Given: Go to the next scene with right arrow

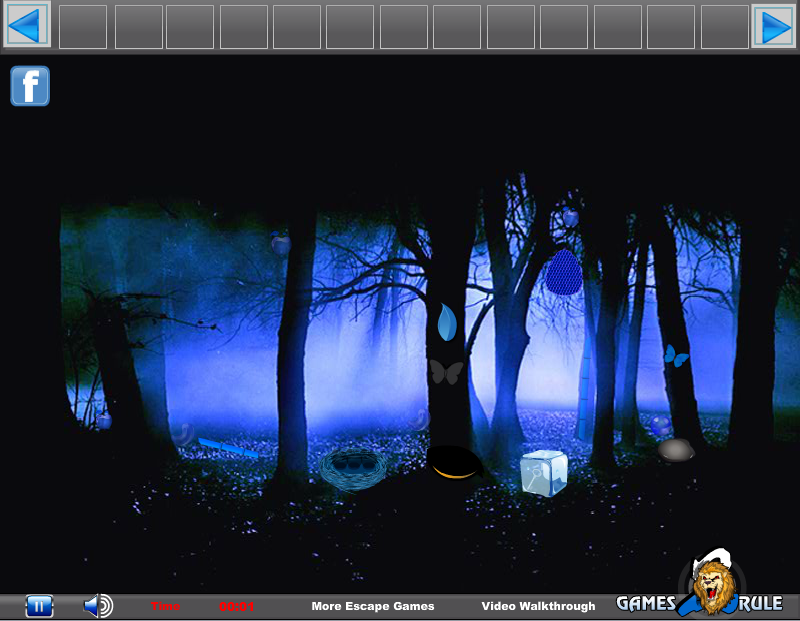Looking at the screenshot, I should pos(773,26).
